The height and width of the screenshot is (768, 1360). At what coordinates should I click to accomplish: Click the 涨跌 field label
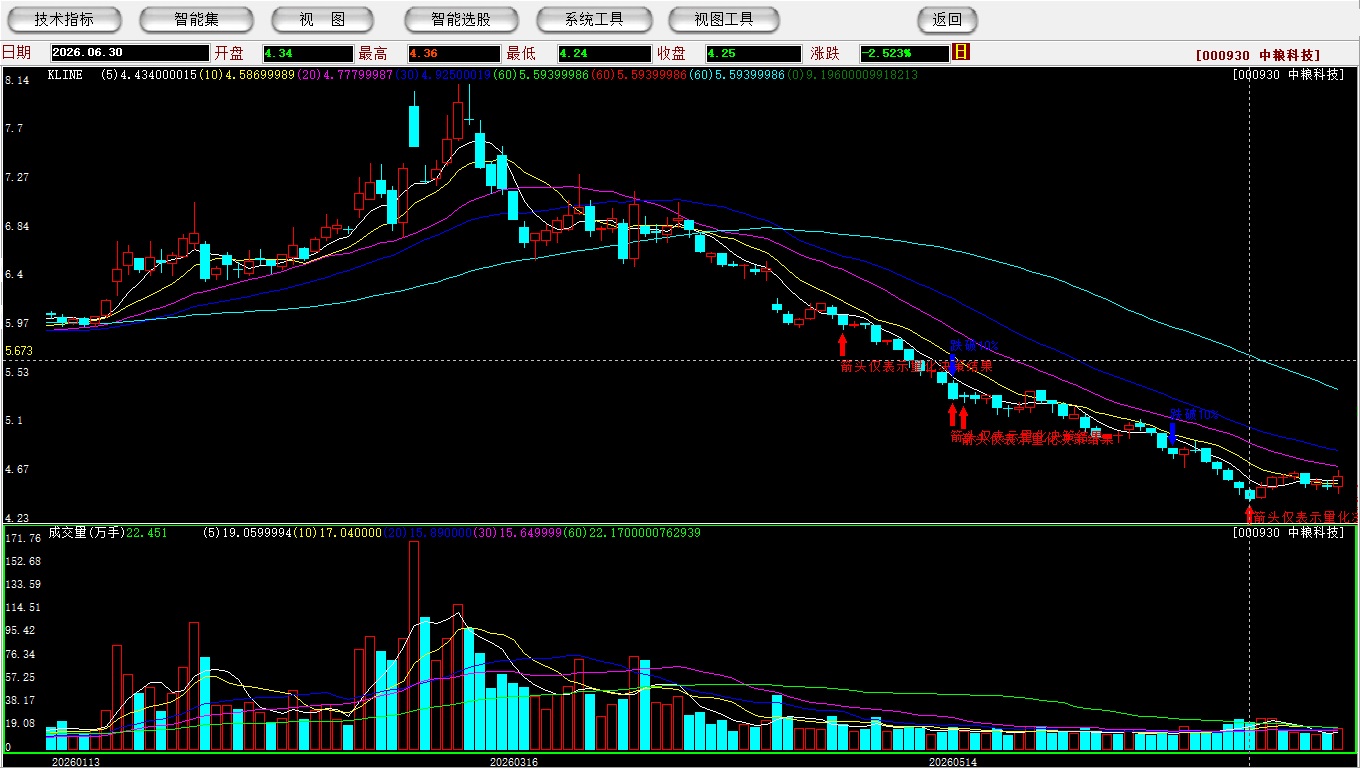[x=825, y=53]
